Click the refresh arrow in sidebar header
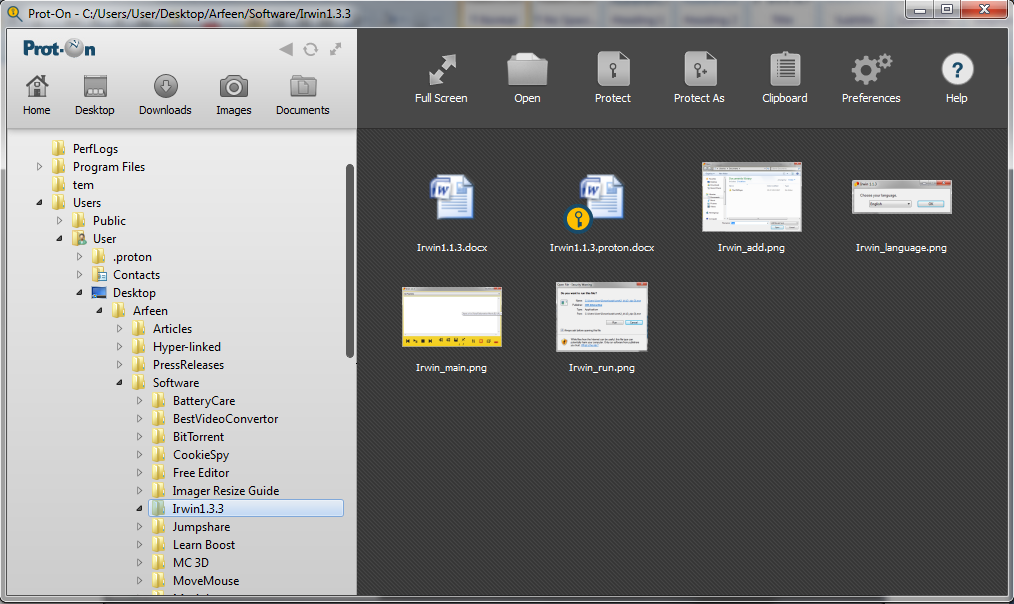This screenshot has width=1014, height=604. 311,49
